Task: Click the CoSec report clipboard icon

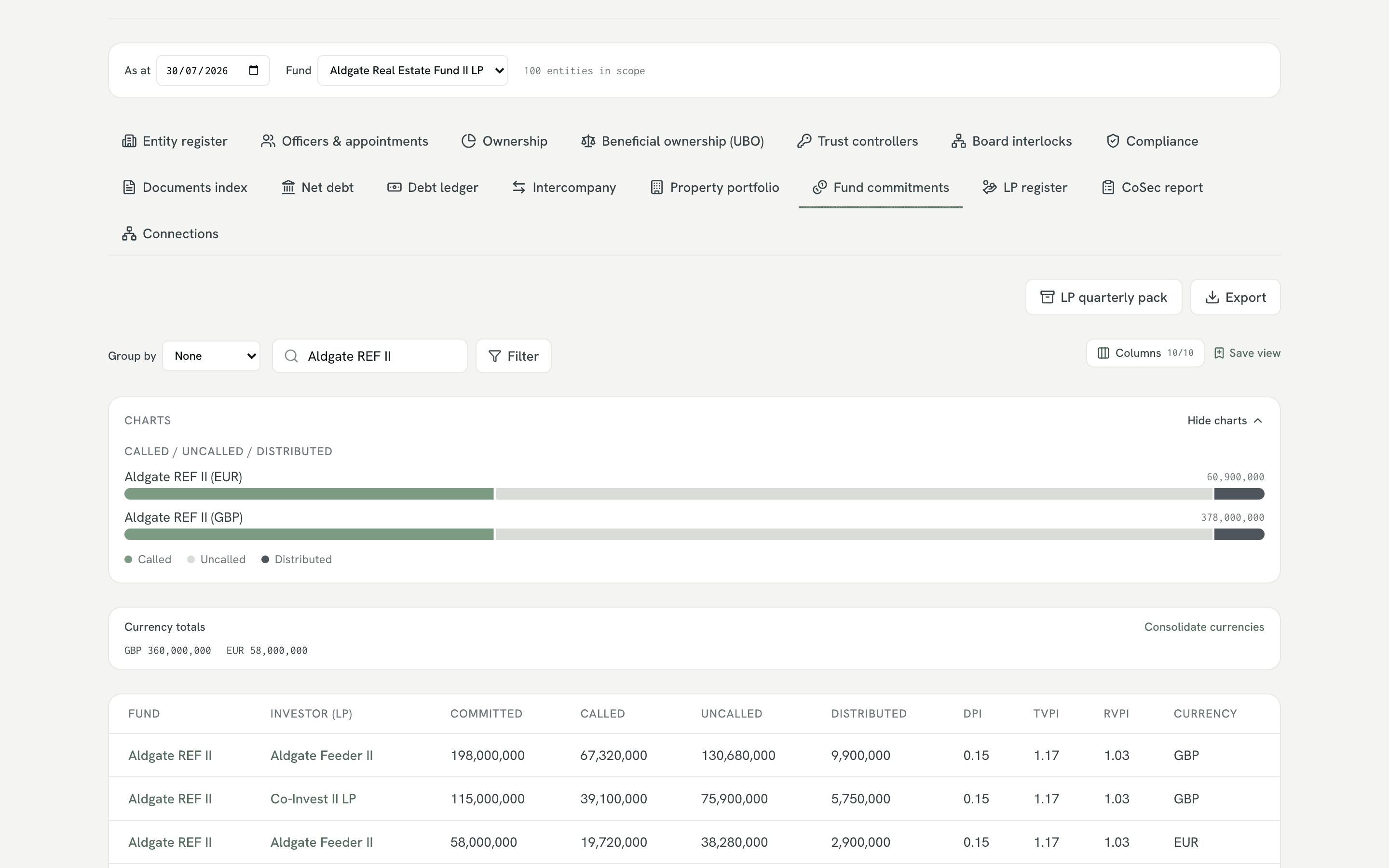Action: pyautogui.click(x=1108, y=187)
